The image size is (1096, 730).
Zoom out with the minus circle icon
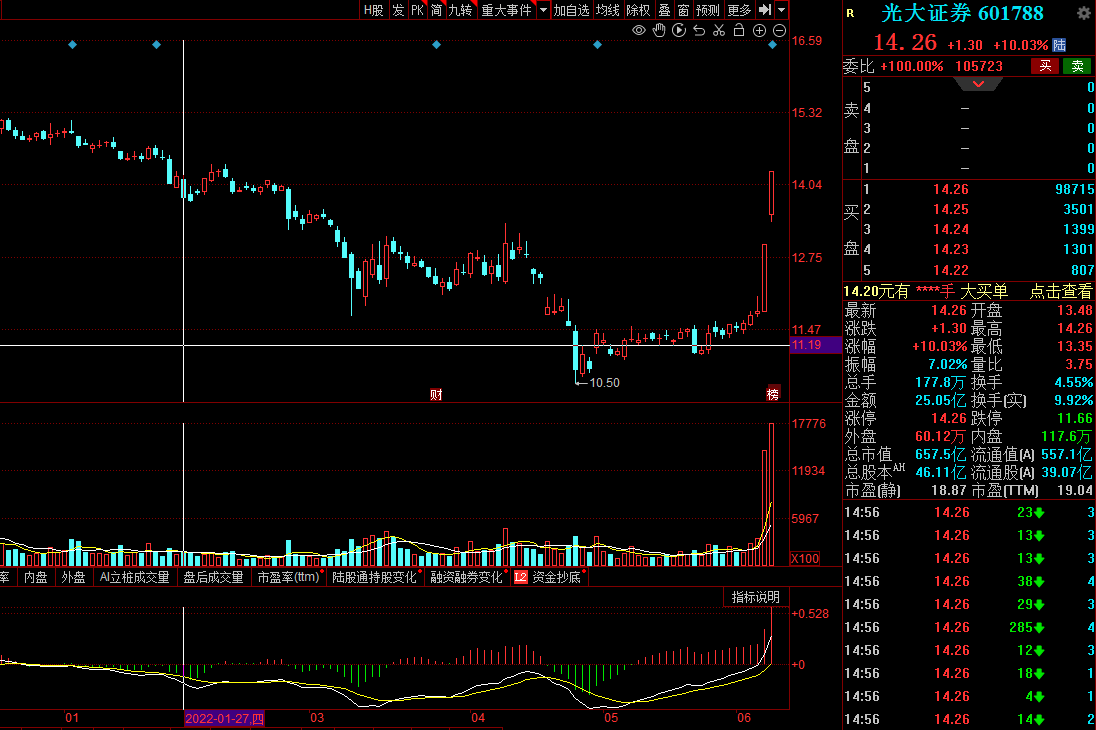tap(779, 31)
